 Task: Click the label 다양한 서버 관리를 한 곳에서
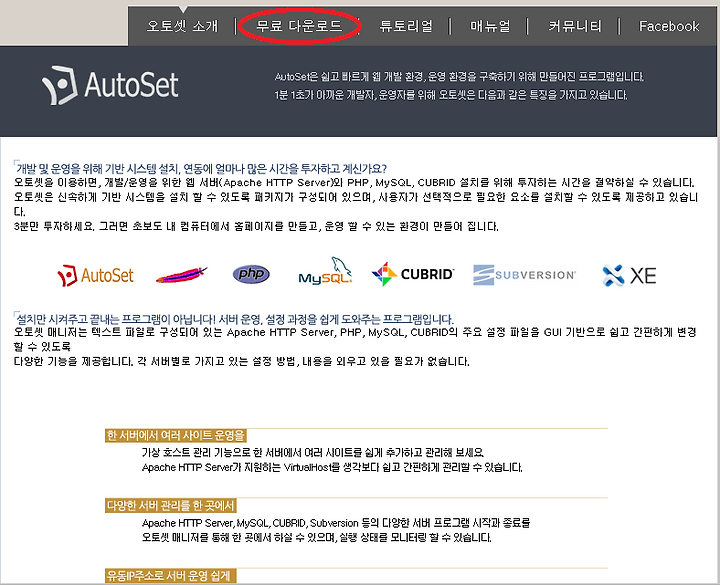pyautogui.click(x=170, y=506)
